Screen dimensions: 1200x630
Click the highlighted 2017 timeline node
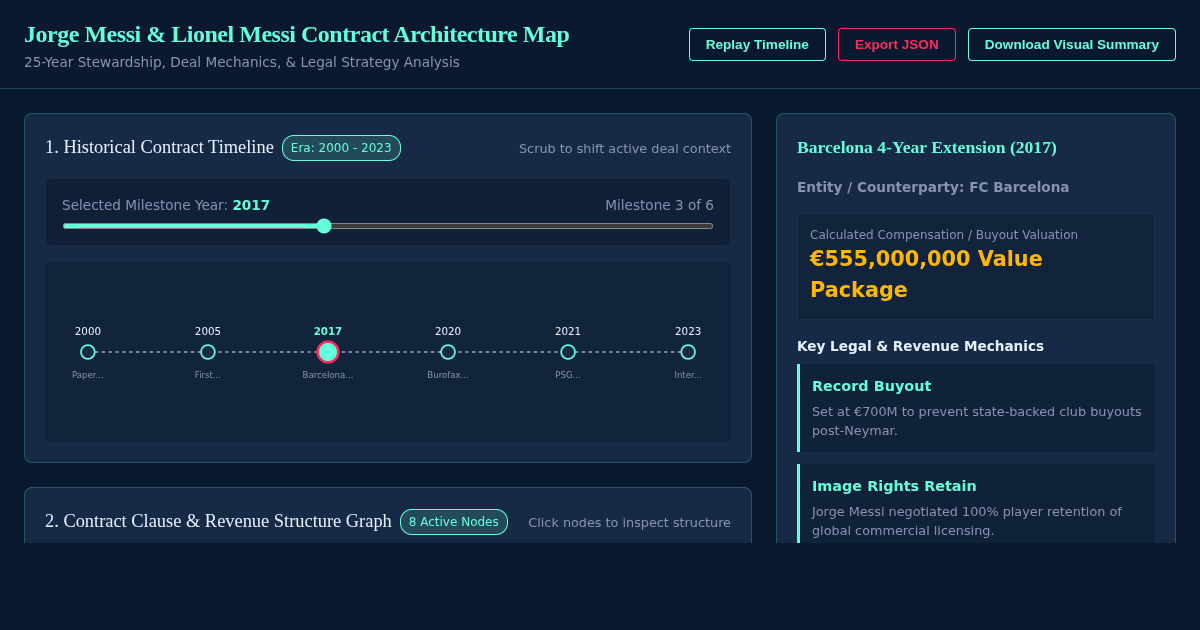pos(328,352)
